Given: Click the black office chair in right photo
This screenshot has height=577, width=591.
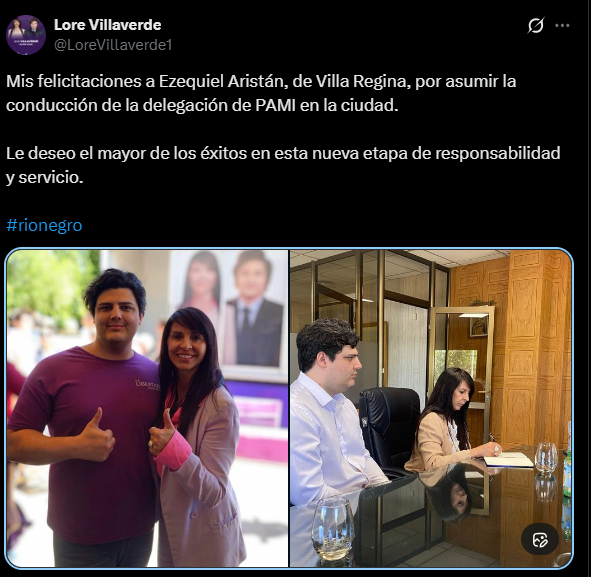Looking at the screenshot, I should [x=390, y=432].
